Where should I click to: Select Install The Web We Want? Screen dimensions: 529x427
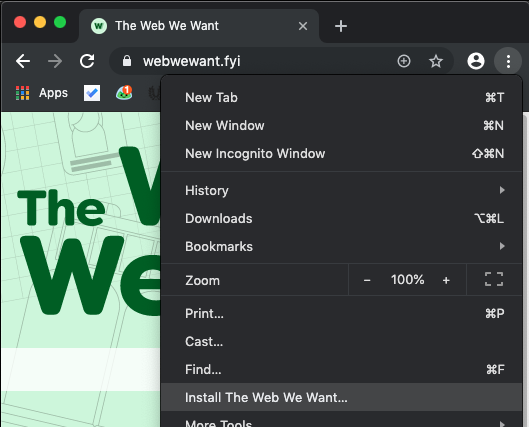341,397
